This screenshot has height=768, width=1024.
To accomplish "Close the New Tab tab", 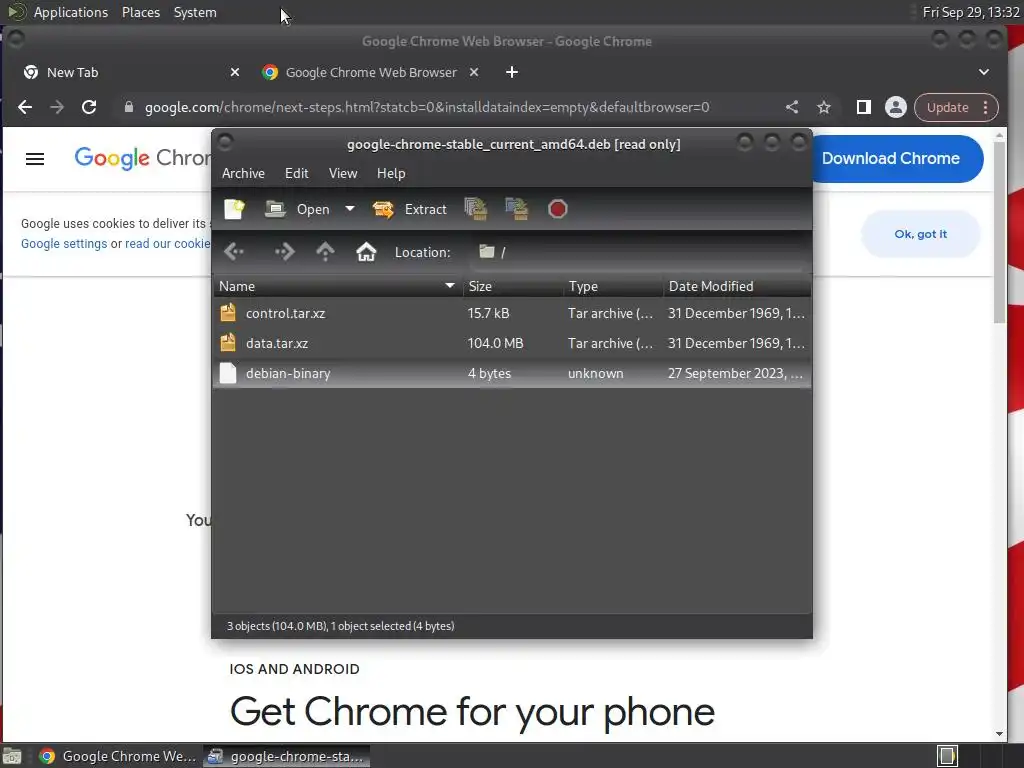I will [x=235, y=72].
